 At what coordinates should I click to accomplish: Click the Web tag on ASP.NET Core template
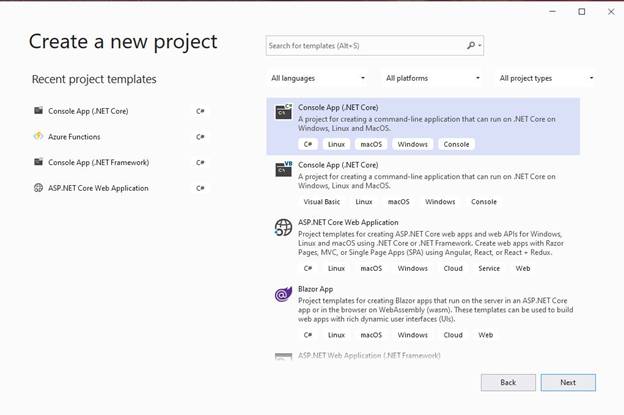tap(523, 268)
